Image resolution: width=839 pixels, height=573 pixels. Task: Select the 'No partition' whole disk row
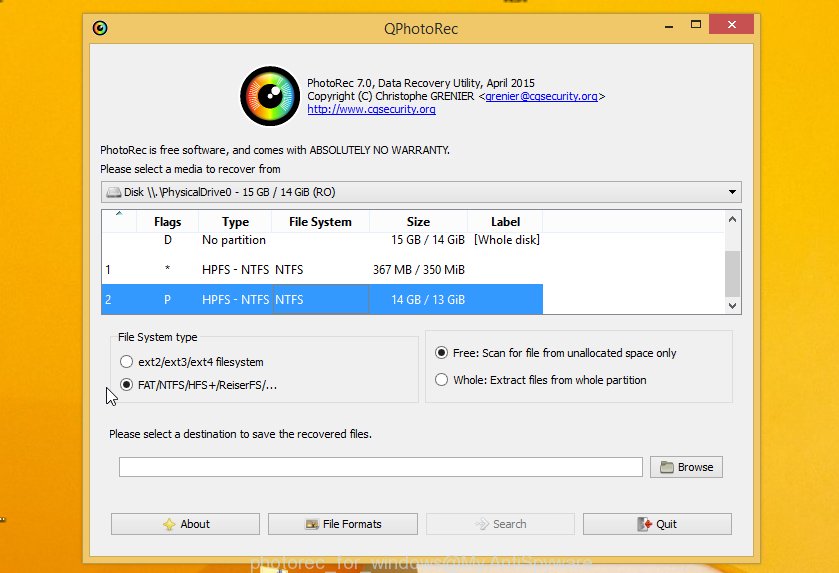322,240
